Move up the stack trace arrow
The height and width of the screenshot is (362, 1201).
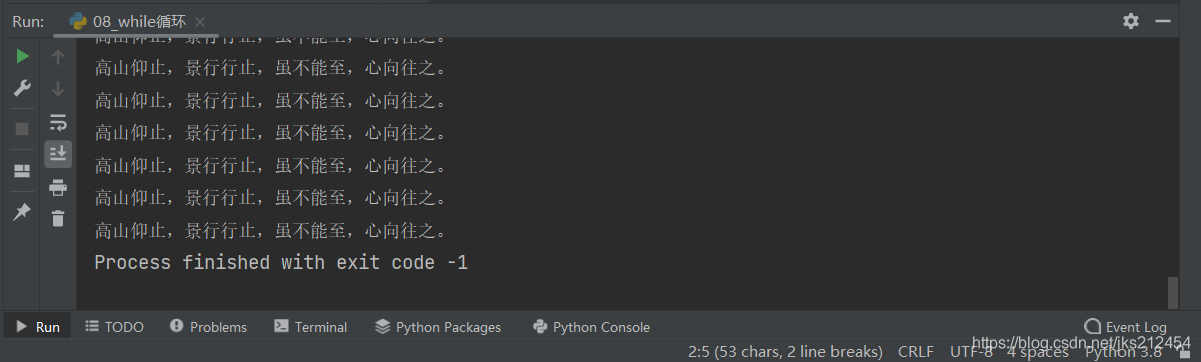click(x=58, y=57)
